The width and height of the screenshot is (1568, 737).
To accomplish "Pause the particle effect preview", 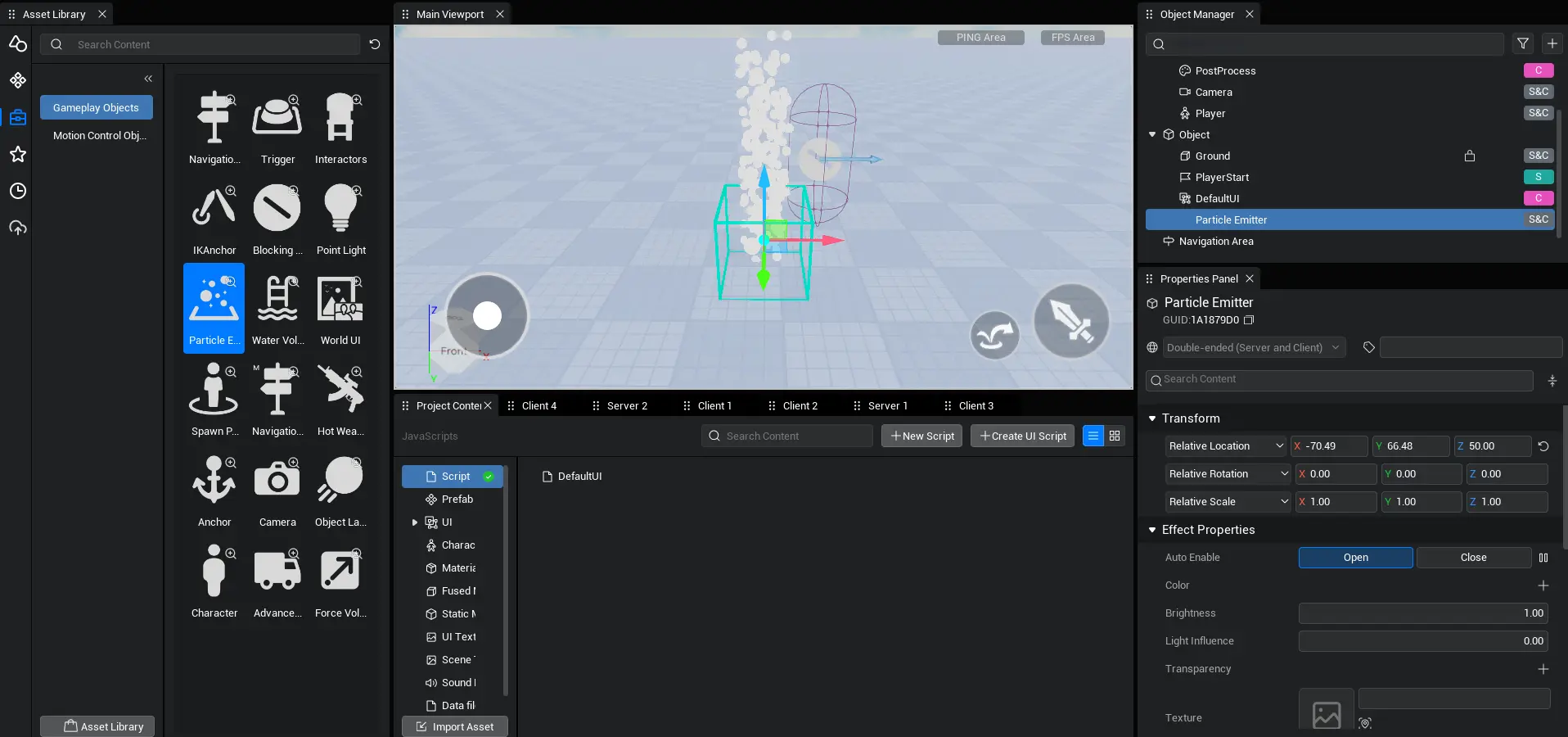I will (1543, 558).
